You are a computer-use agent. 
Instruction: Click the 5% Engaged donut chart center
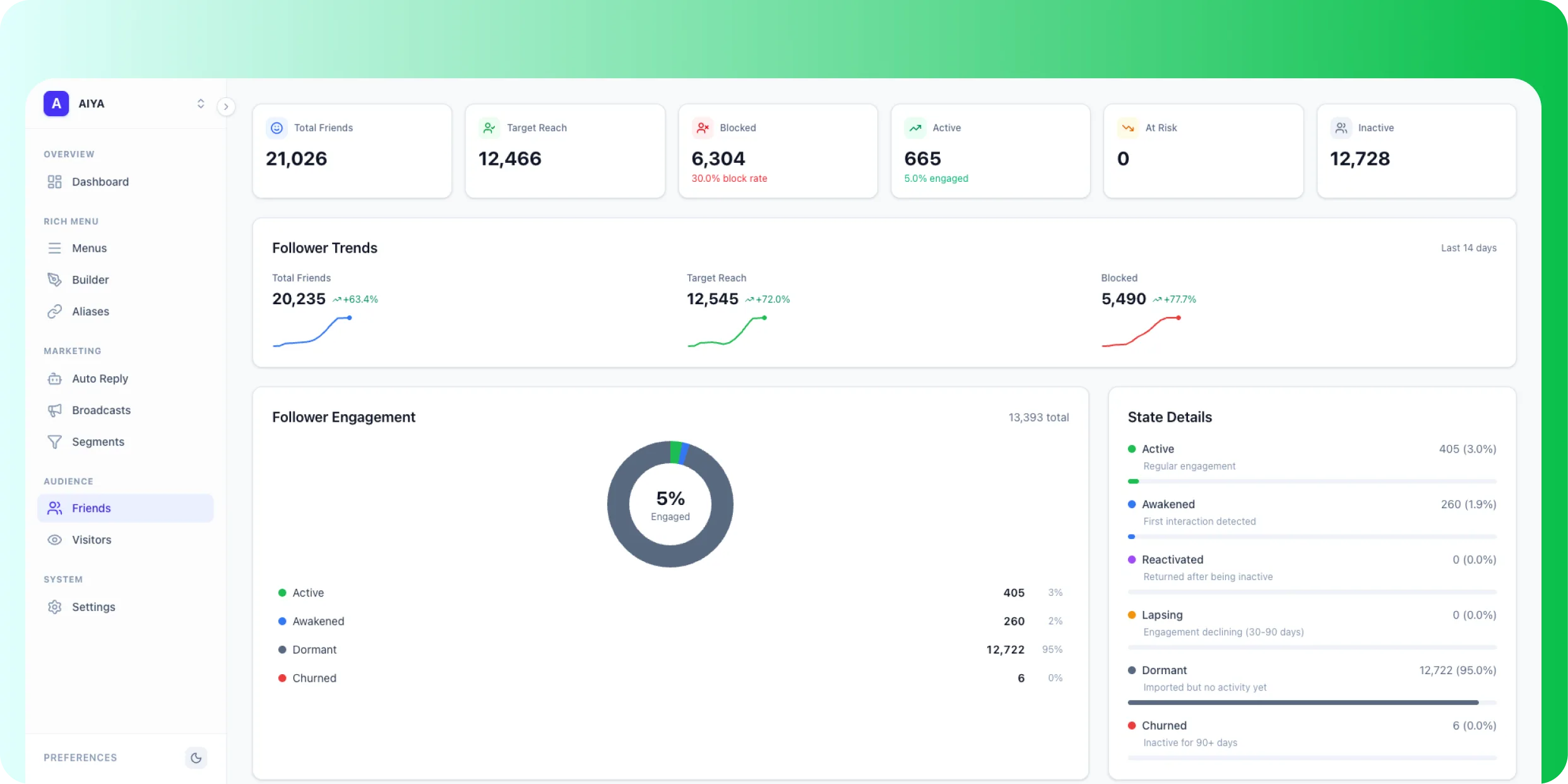[x=670, y=504]
